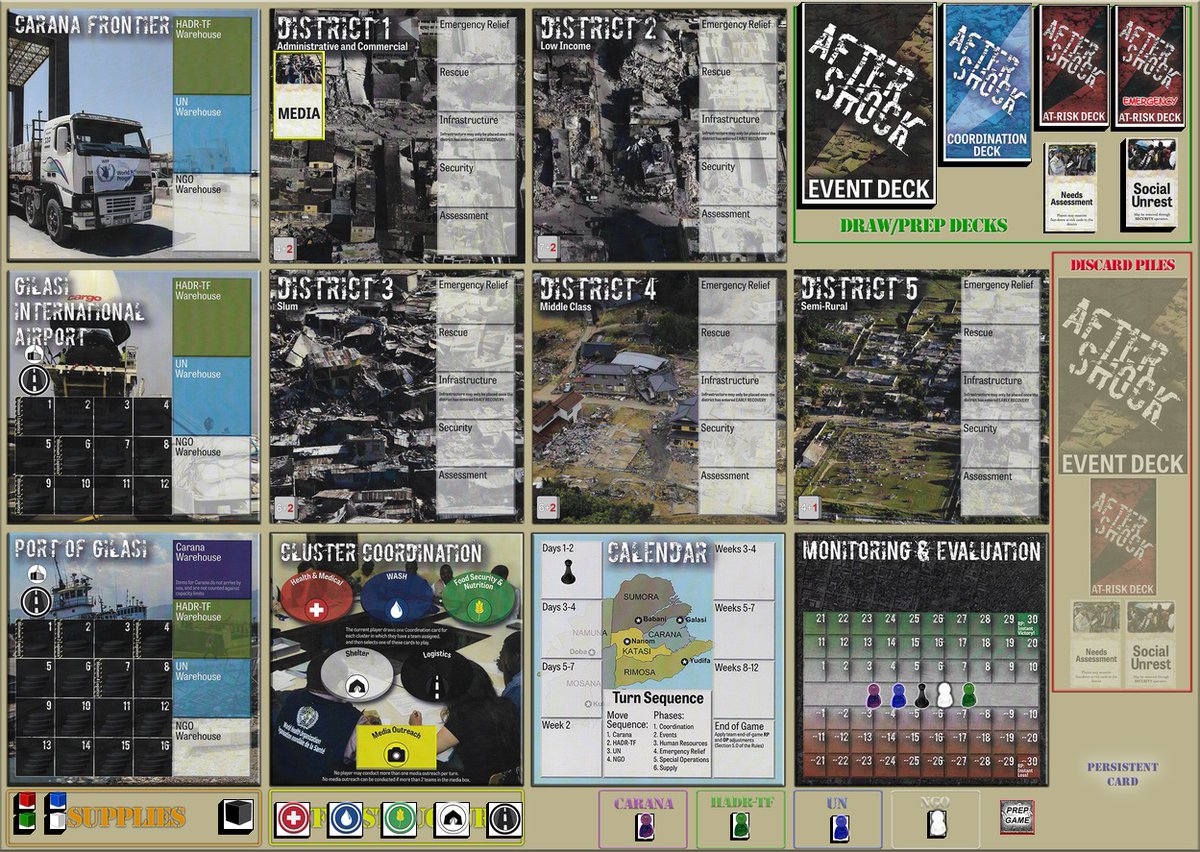
Task: Click Social Unrest in discard piles
Action: [x=1150, y=642]
